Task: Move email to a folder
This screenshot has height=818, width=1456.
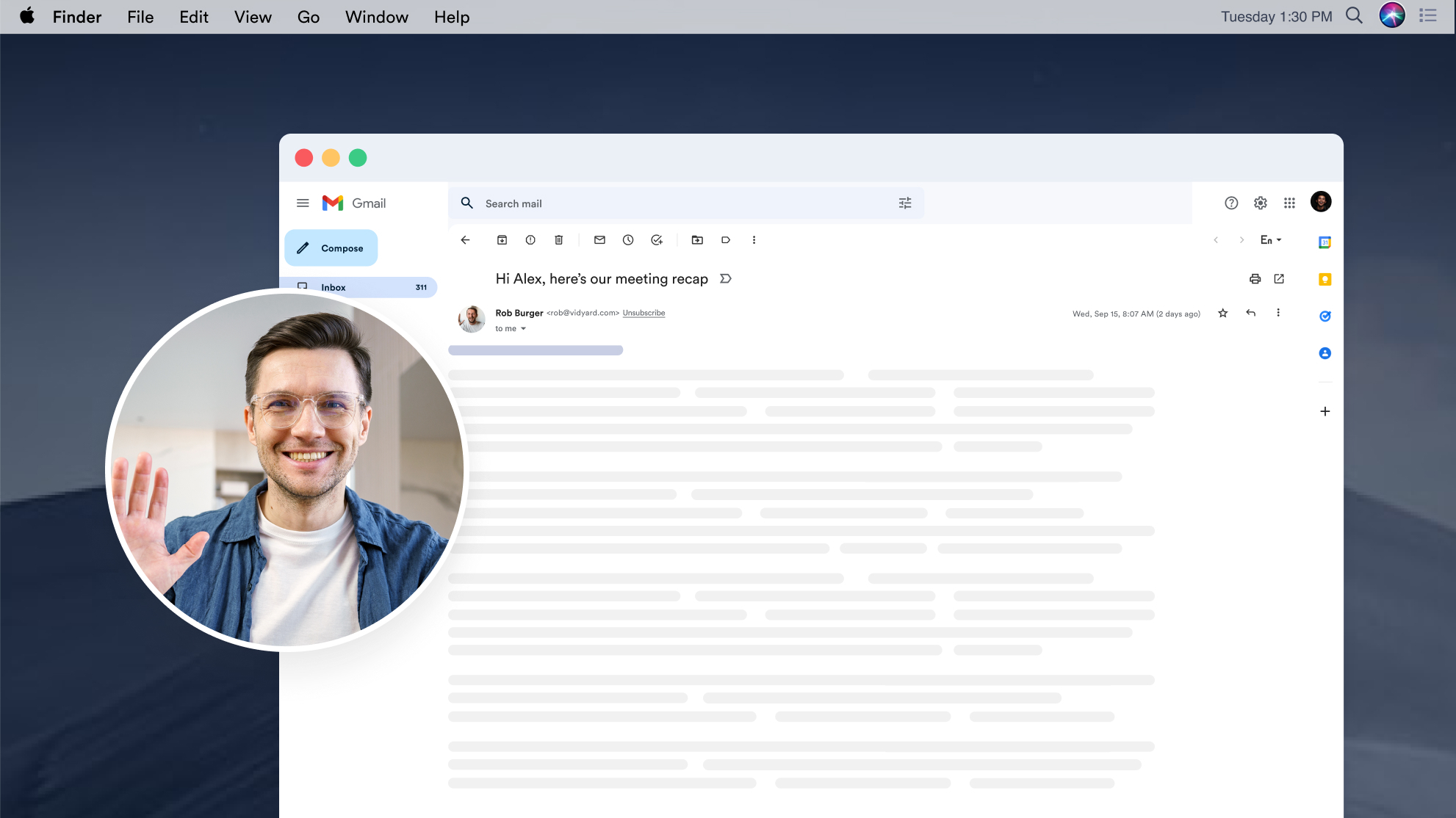Action: click(x=697, y=240)
